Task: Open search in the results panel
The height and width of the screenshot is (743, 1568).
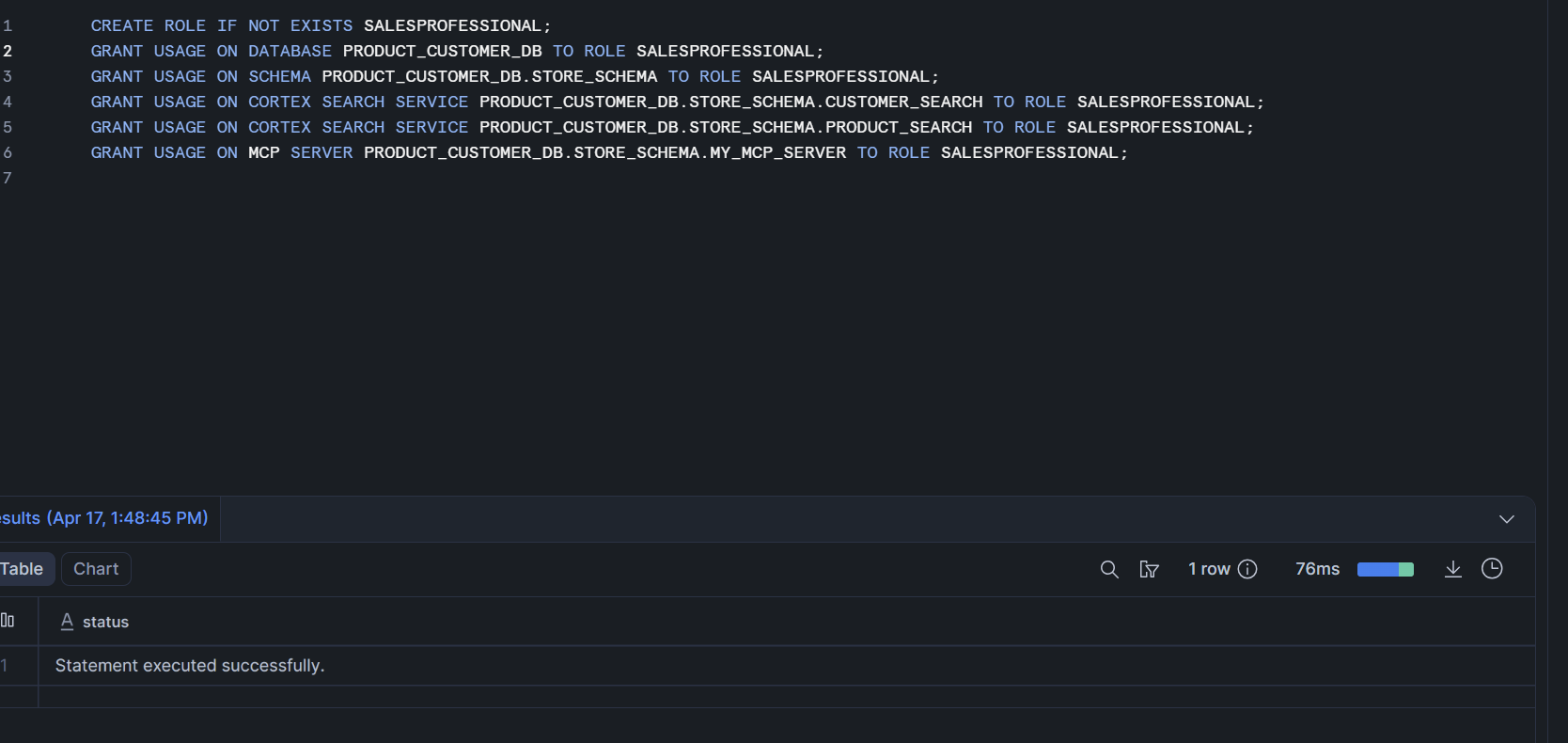Action: pos(1109,569)
